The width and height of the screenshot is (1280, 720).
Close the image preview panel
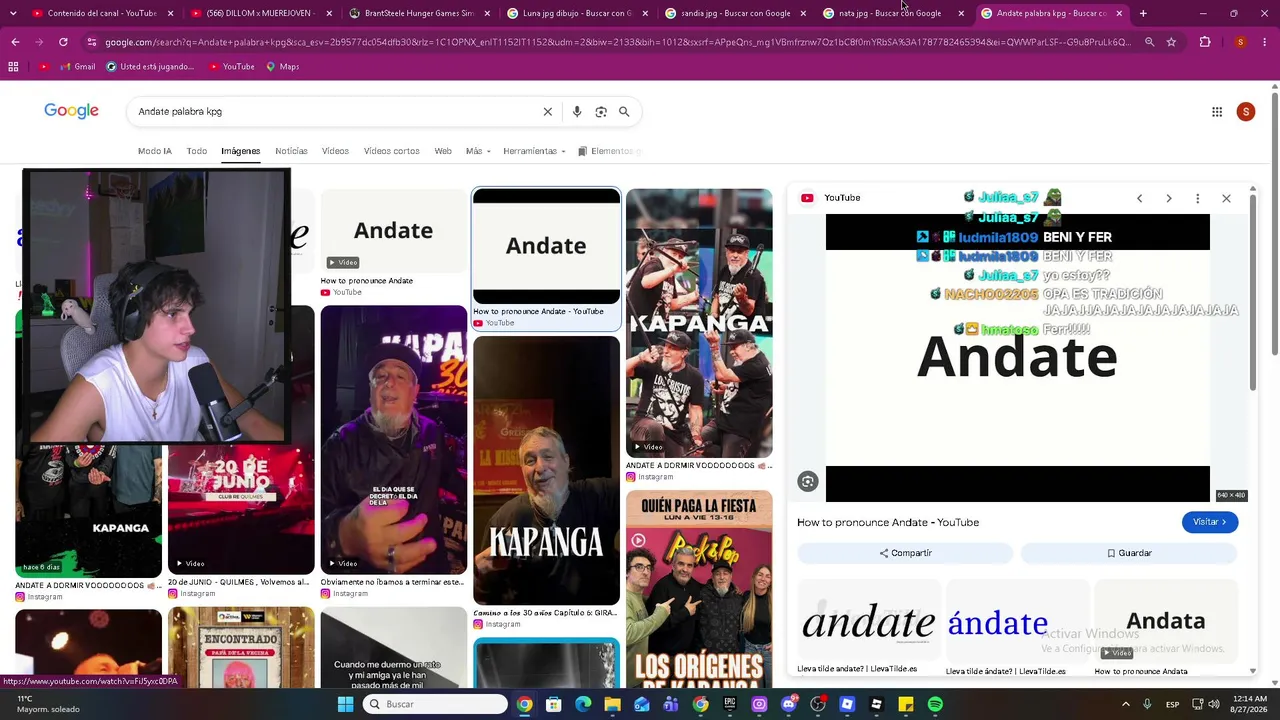[x=1226, y=198]
